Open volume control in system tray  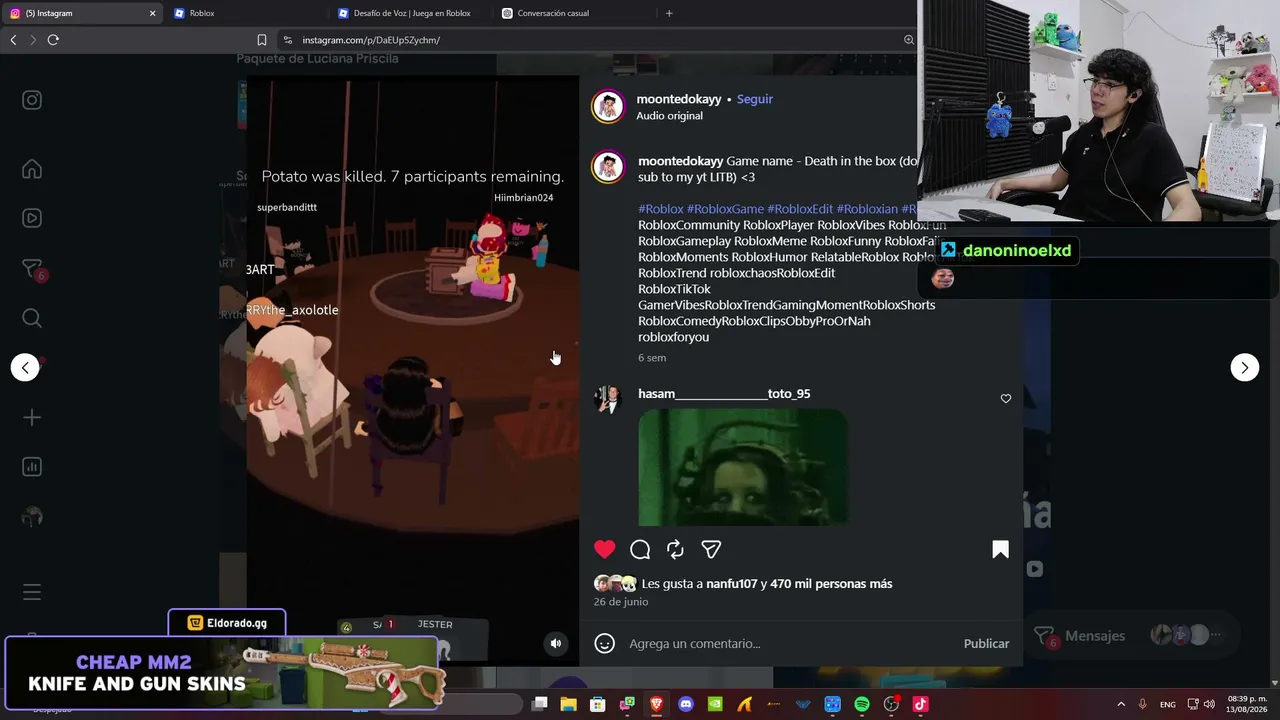pyautogui.click(x=1209, y=704)
